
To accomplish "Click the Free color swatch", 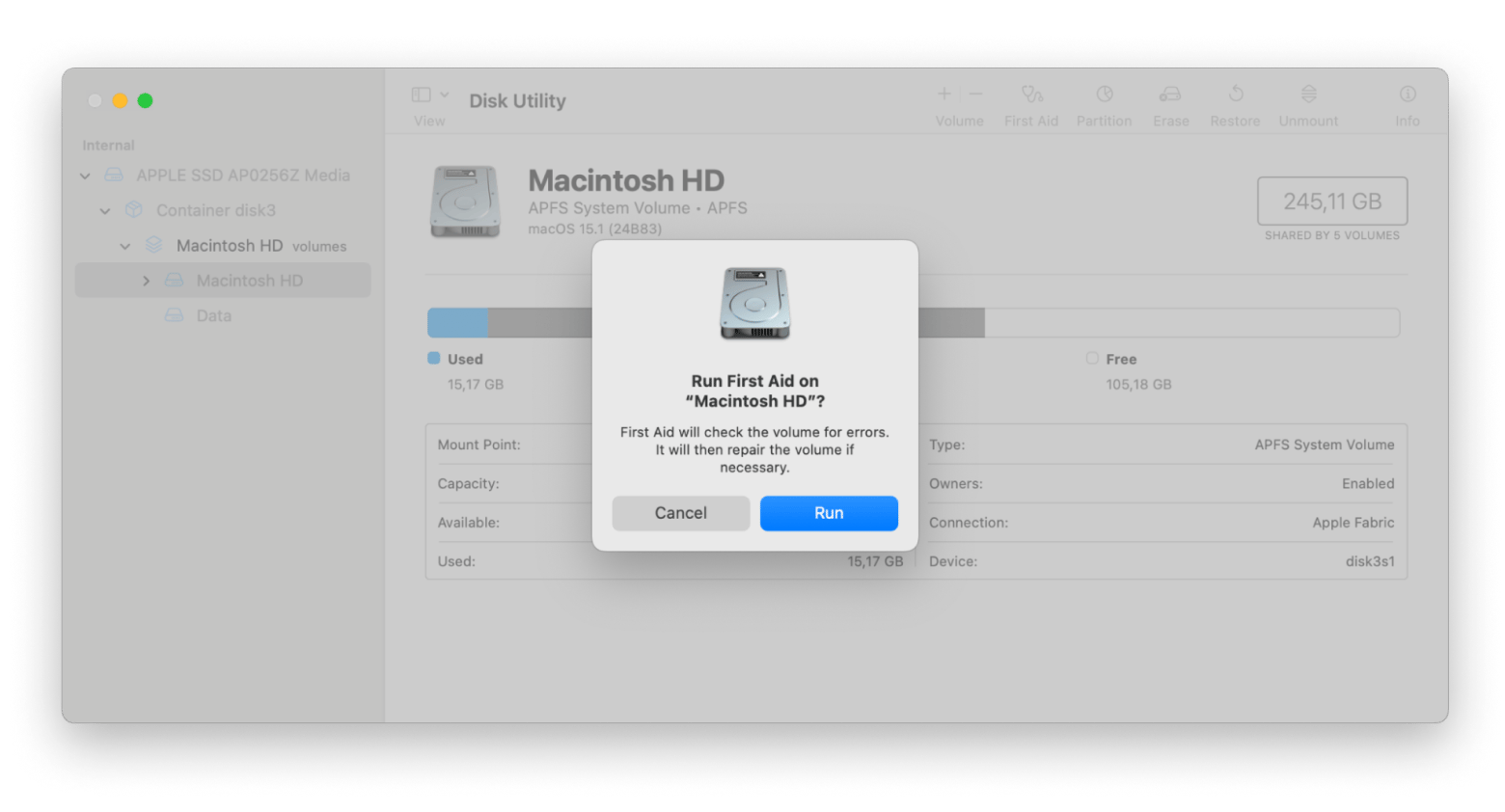I will click(x=1092, y=358).
